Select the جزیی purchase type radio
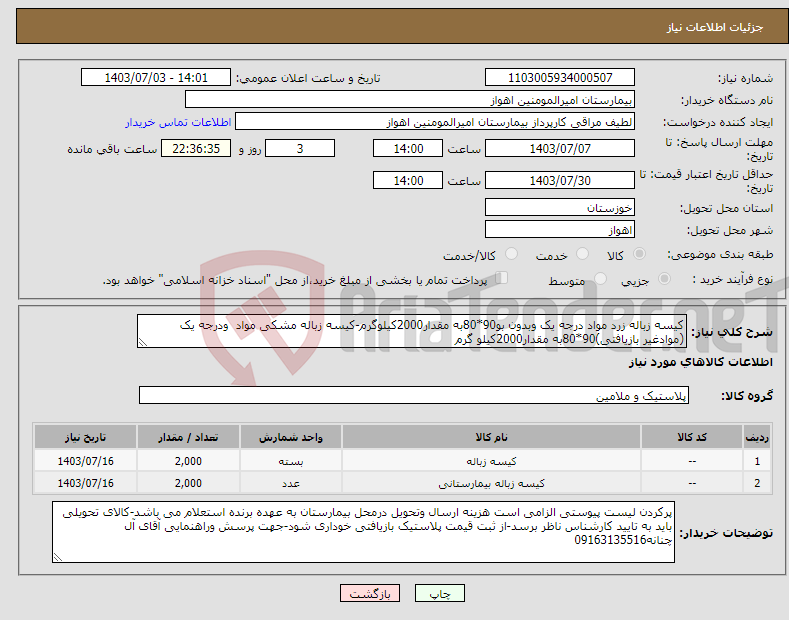Viewport: 789px width, 620px height. pyautogui.click(x=664, y=279)
